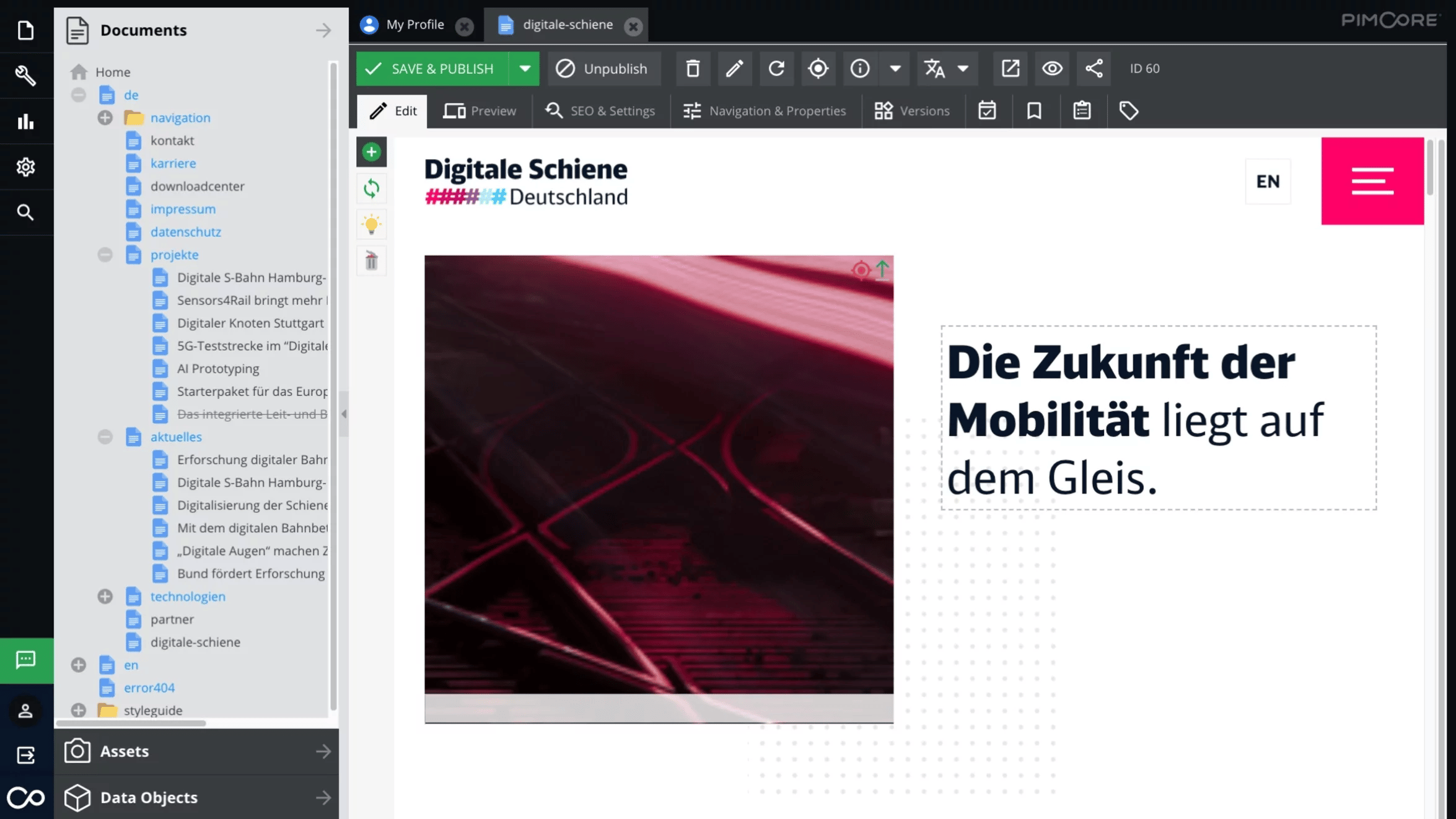Click the red hotspot target on image
This screenshot has height=819, width=1456.
point(861,270)
